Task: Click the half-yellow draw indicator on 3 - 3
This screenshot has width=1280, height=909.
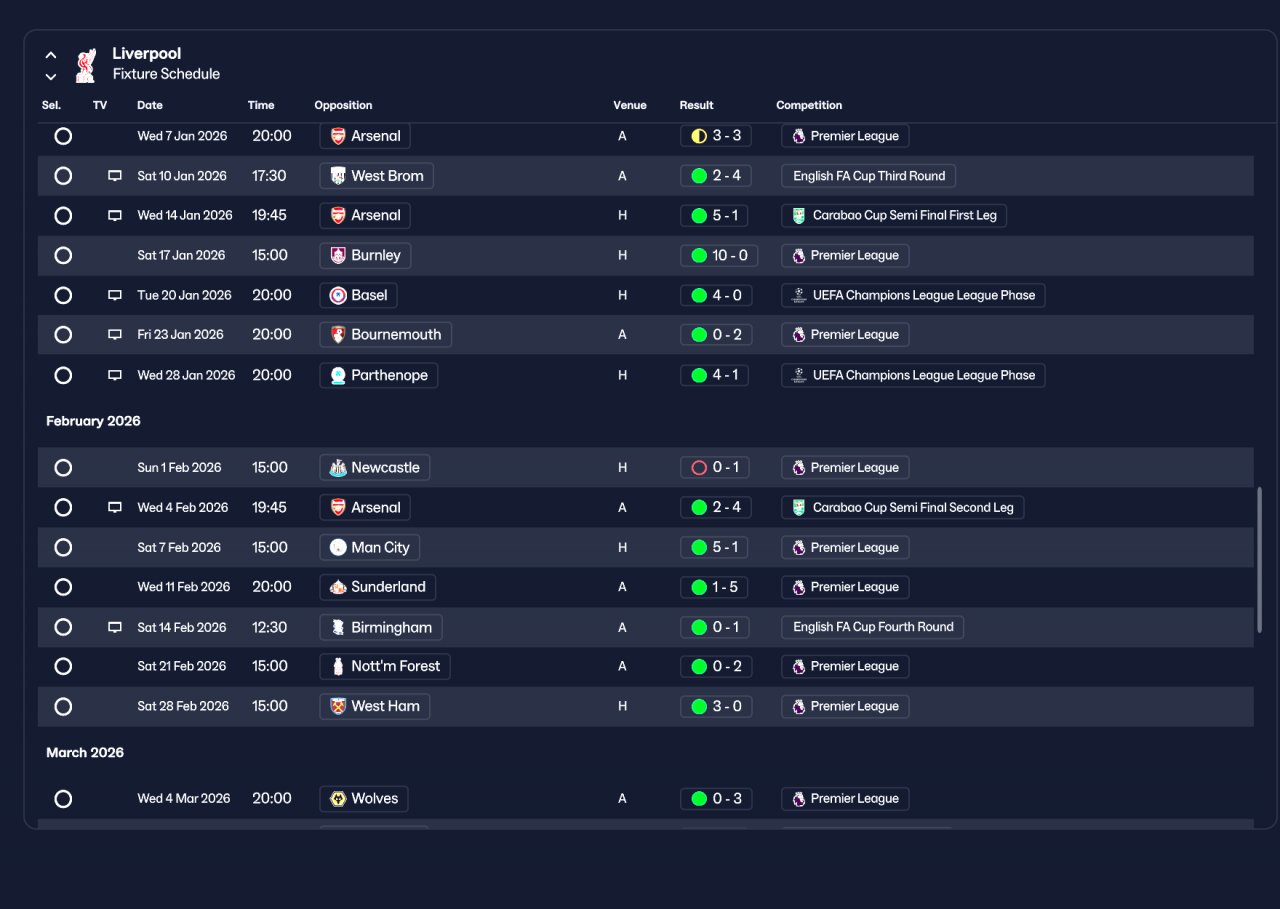Action: 699,136
